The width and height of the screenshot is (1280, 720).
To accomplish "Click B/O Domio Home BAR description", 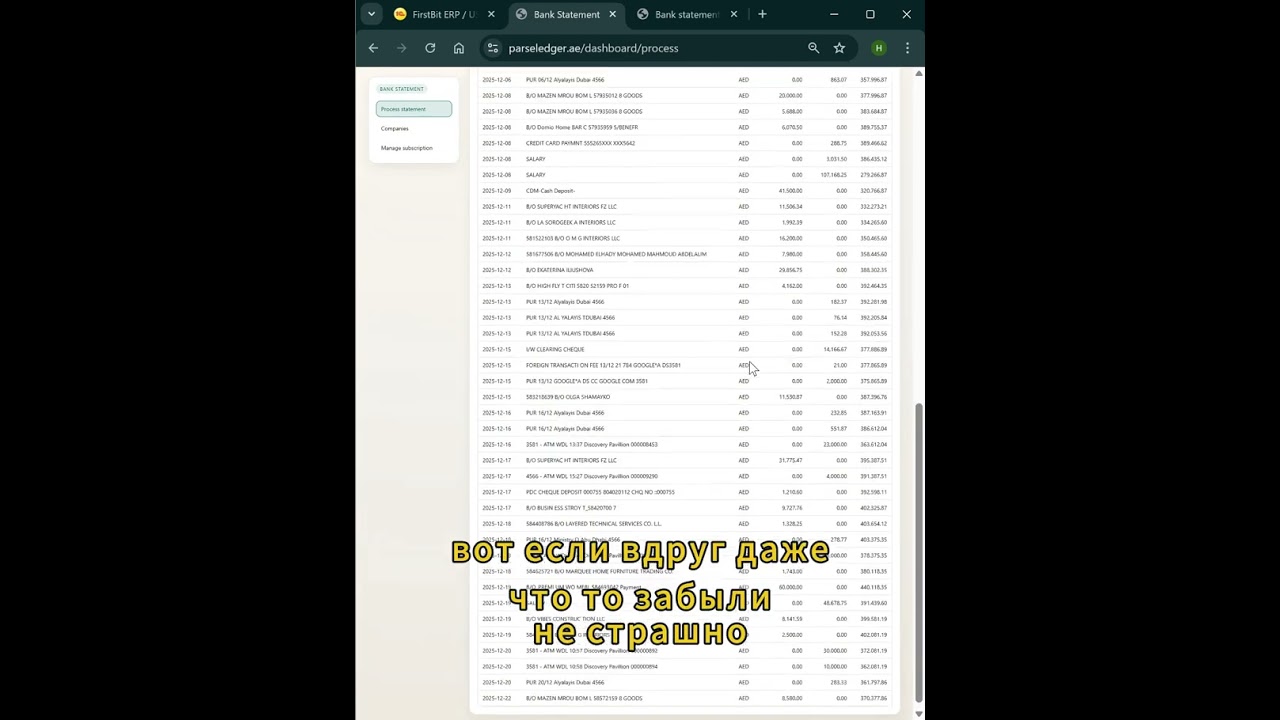I will [x=582, y=127].
